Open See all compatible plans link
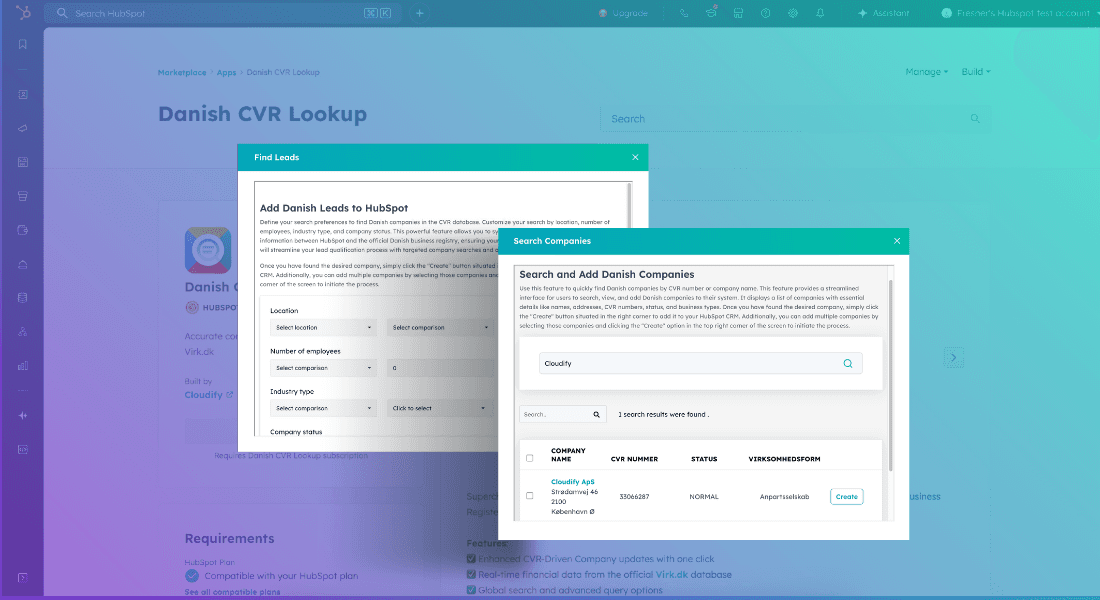1100x600 pixels. [x=232, y=592]
